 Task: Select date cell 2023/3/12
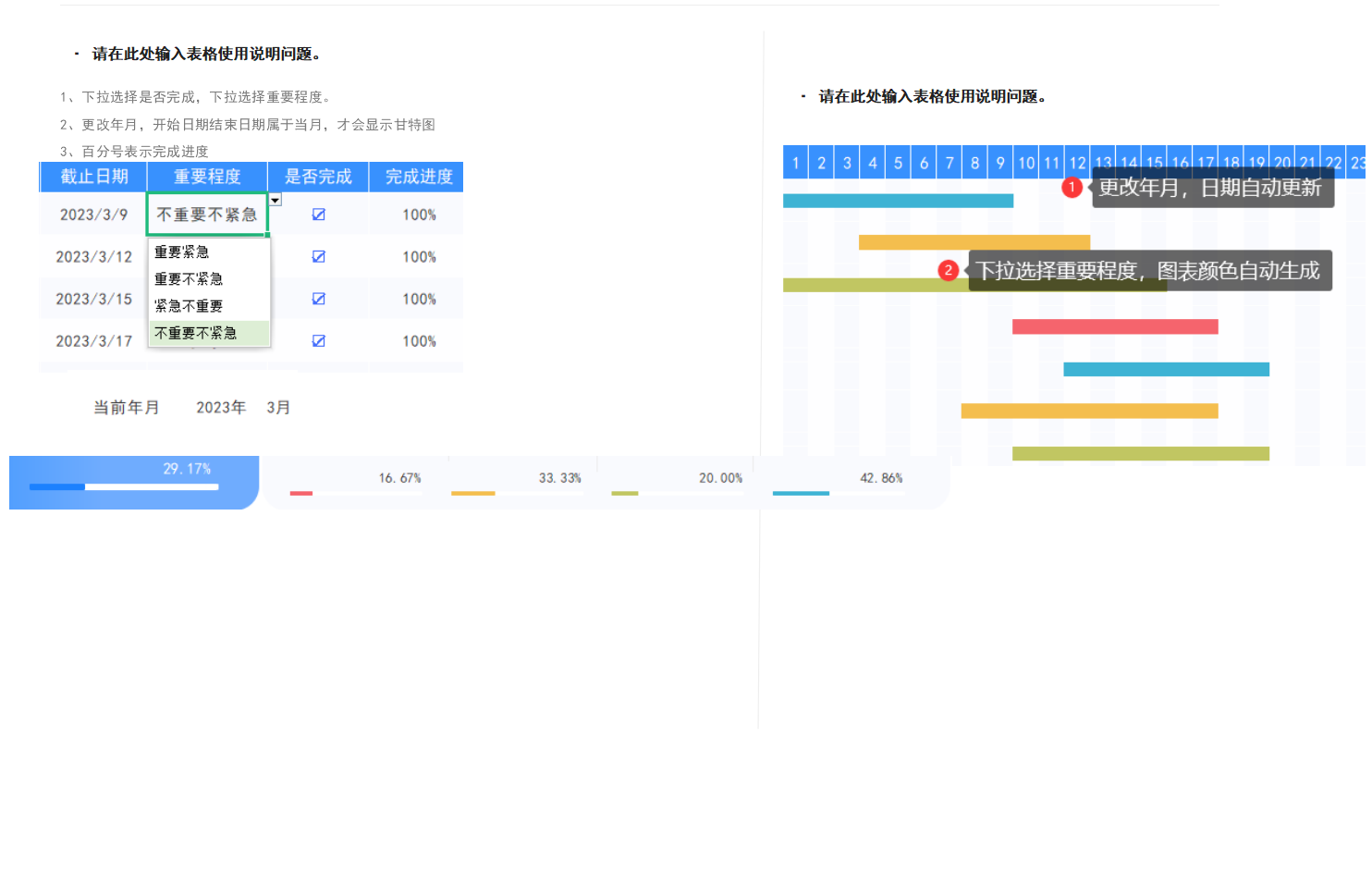(x=93, y=257)
